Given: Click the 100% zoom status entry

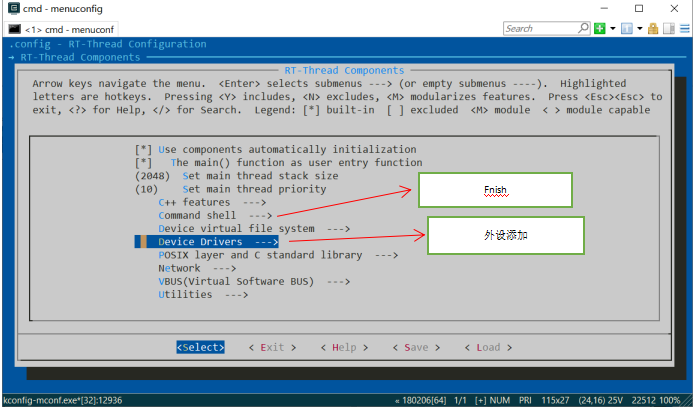Looking at the screenshot, I should (x=671, y=400).
